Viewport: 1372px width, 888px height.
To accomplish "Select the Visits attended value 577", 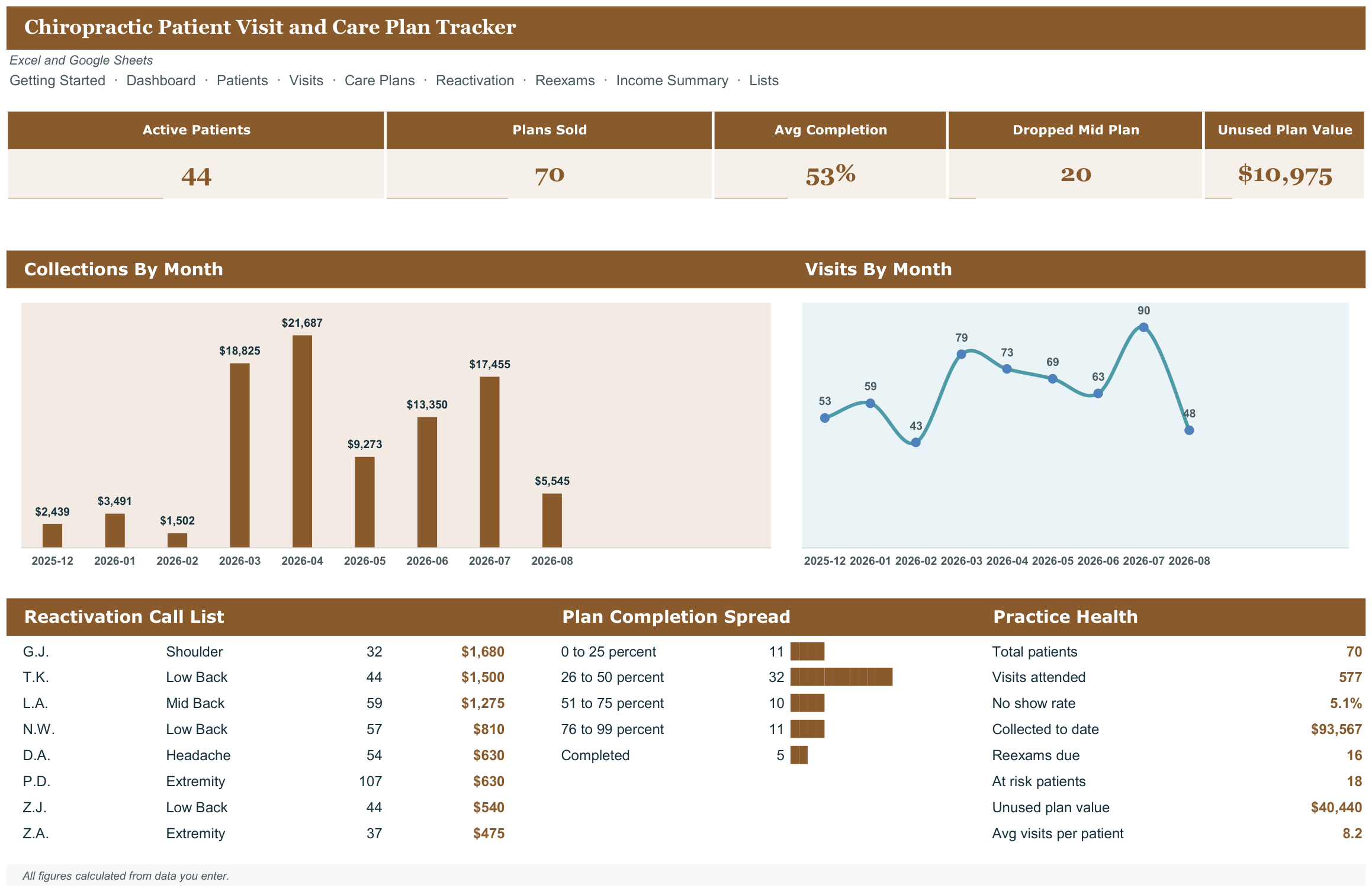I will 1350,677.
